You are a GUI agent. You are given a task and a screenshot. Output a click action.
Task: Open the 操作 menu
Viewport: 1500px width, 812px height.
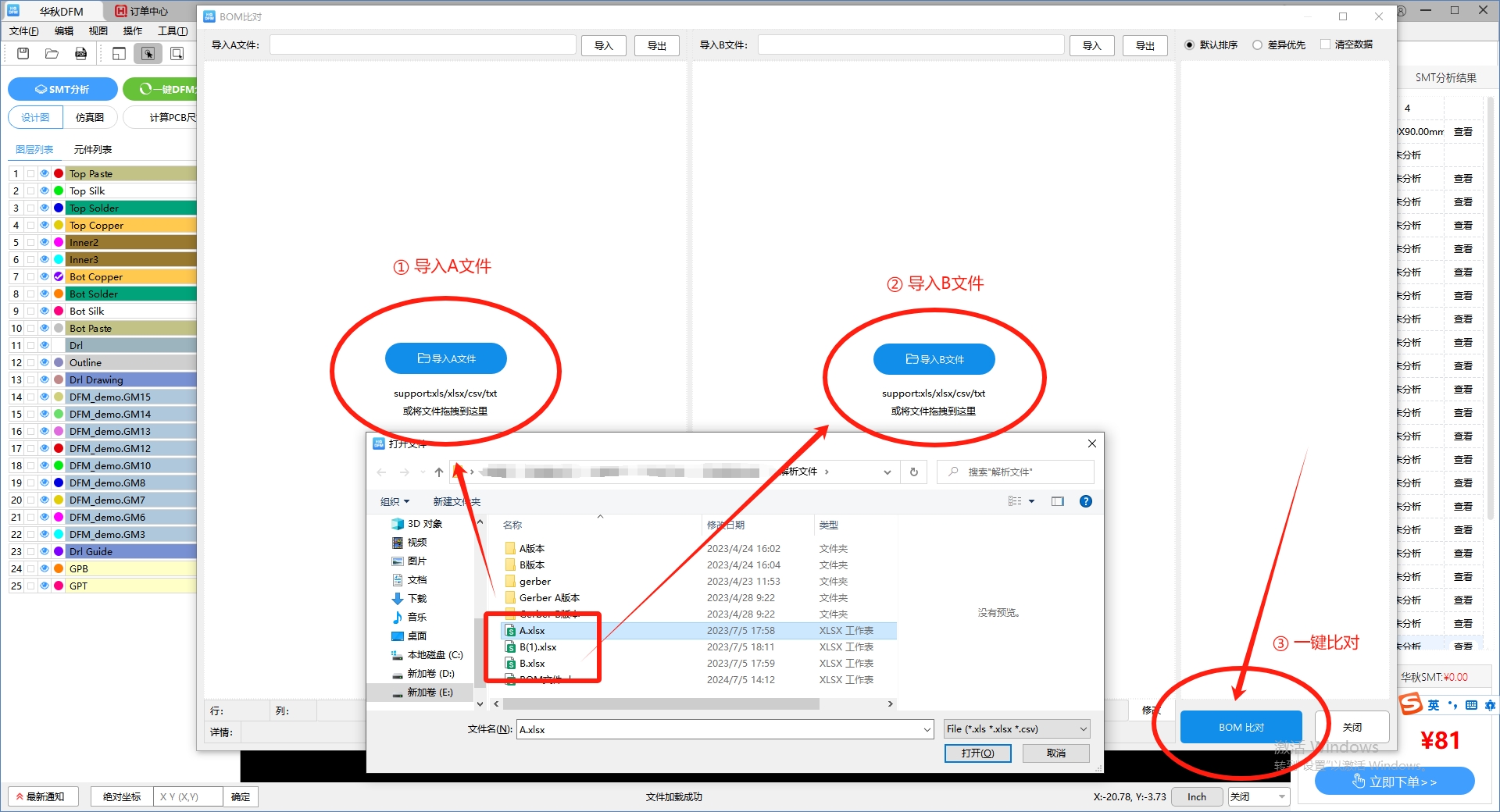point(133,30)
